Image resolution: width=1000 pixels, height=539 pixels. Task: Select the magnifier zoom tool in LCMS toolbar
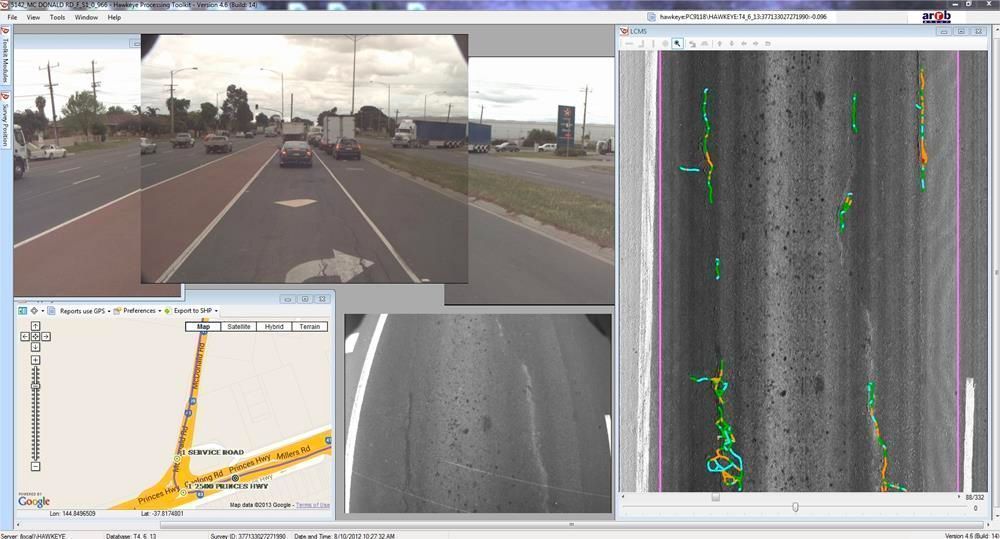tap(677, 43)
